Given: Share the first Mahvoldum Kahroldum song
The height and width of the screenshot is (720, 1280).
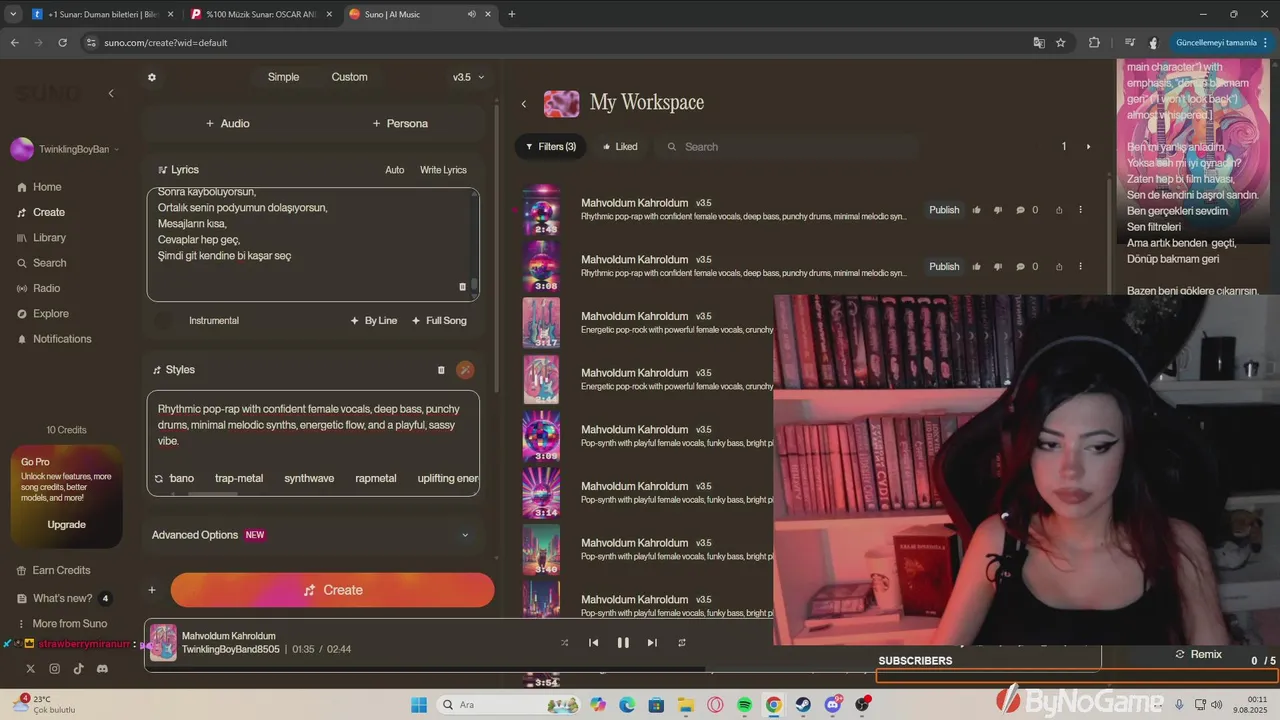Looking at the screenshot, I should tap(1059, 210).
